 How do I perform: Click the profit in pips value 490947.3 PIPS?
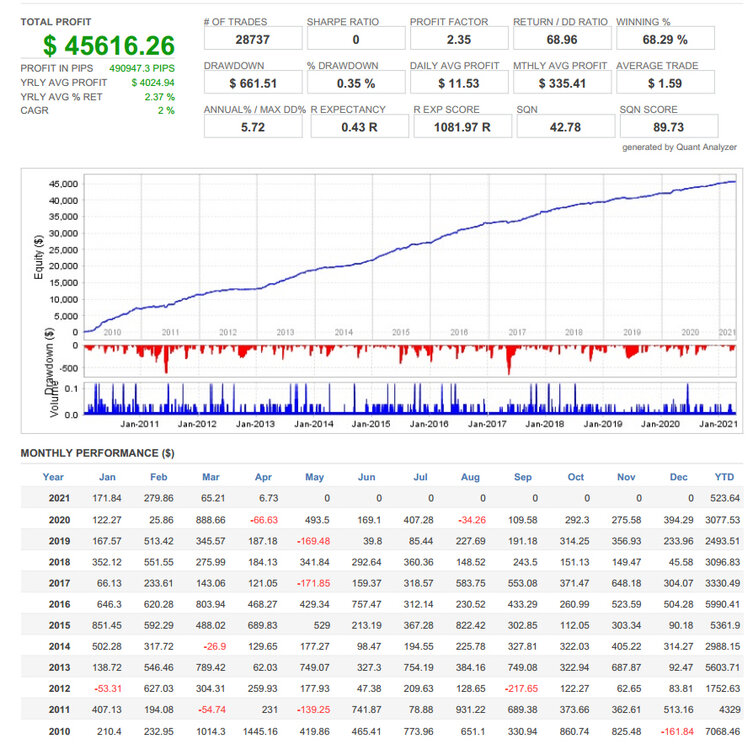[x=142, y=68]
